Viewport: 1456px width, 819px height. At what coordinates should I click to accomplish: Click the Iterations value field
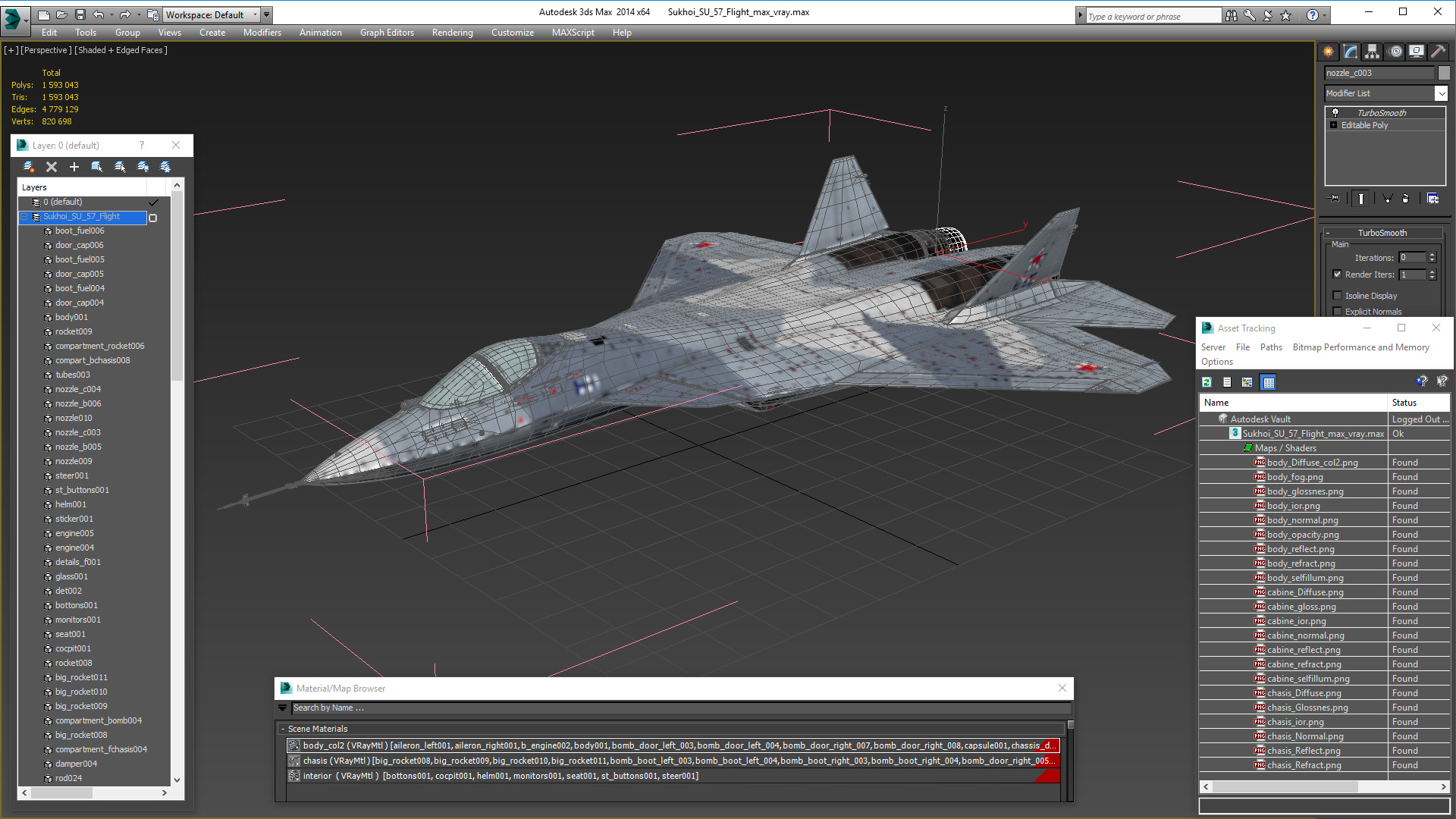click(x=1412, y=258)
